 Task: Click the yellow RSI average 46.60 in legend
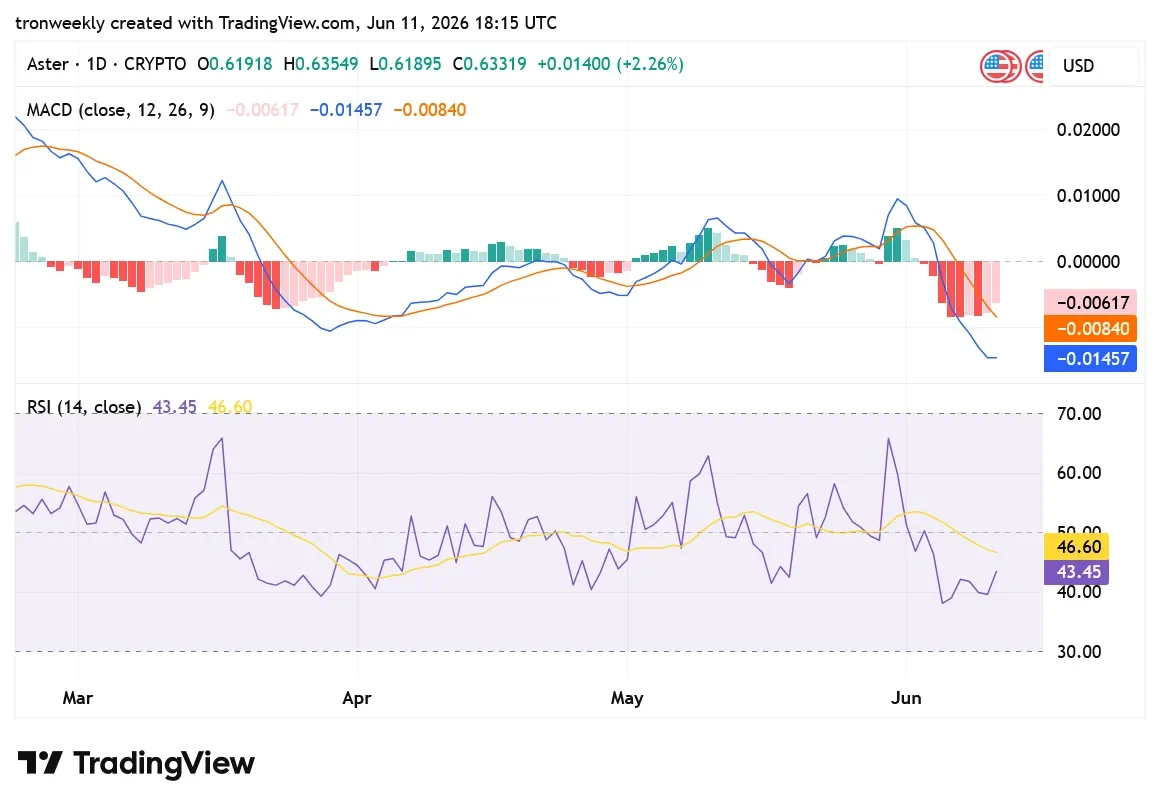coord(230,407)
